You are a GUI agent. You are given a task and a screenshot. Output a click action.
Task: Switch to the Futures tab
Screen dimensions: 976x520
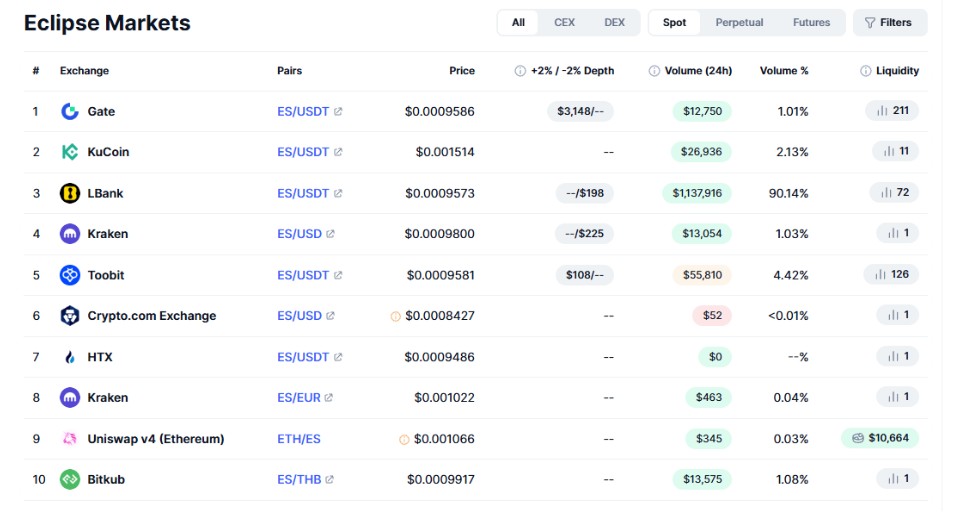point(811,22)
